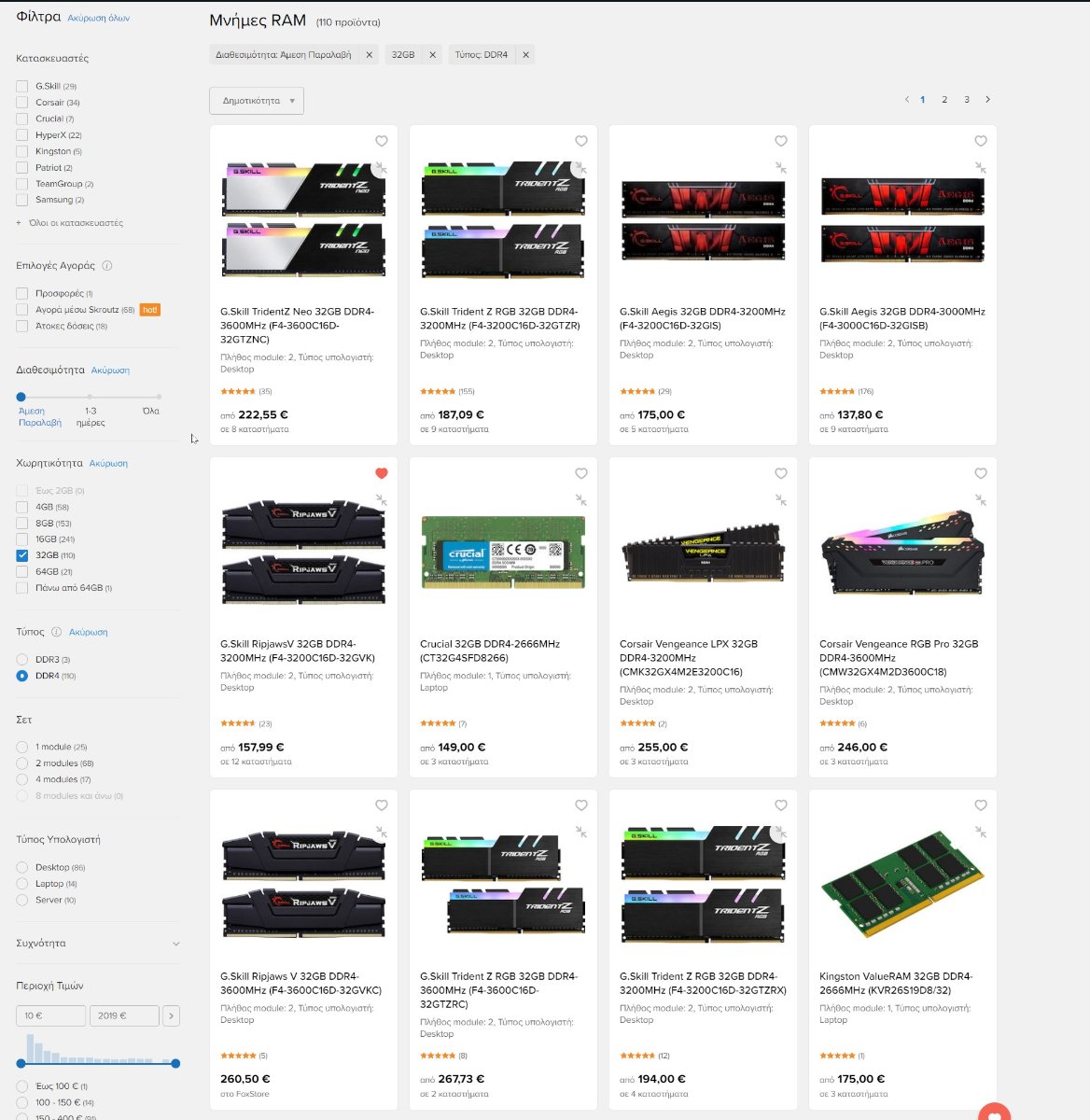Check the G.Skill manufacturer filter
This screenshot has width=1090, height=1120.
21,86
